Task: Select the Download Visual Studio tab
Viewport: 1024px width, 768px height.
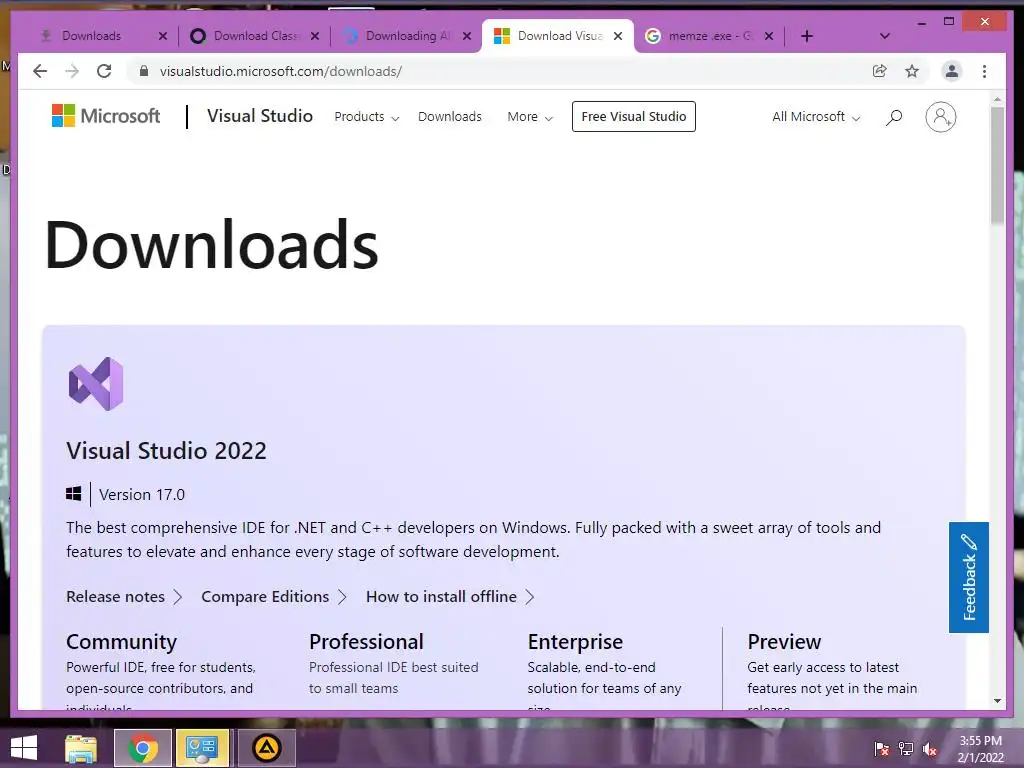Action: click(559, 36)
